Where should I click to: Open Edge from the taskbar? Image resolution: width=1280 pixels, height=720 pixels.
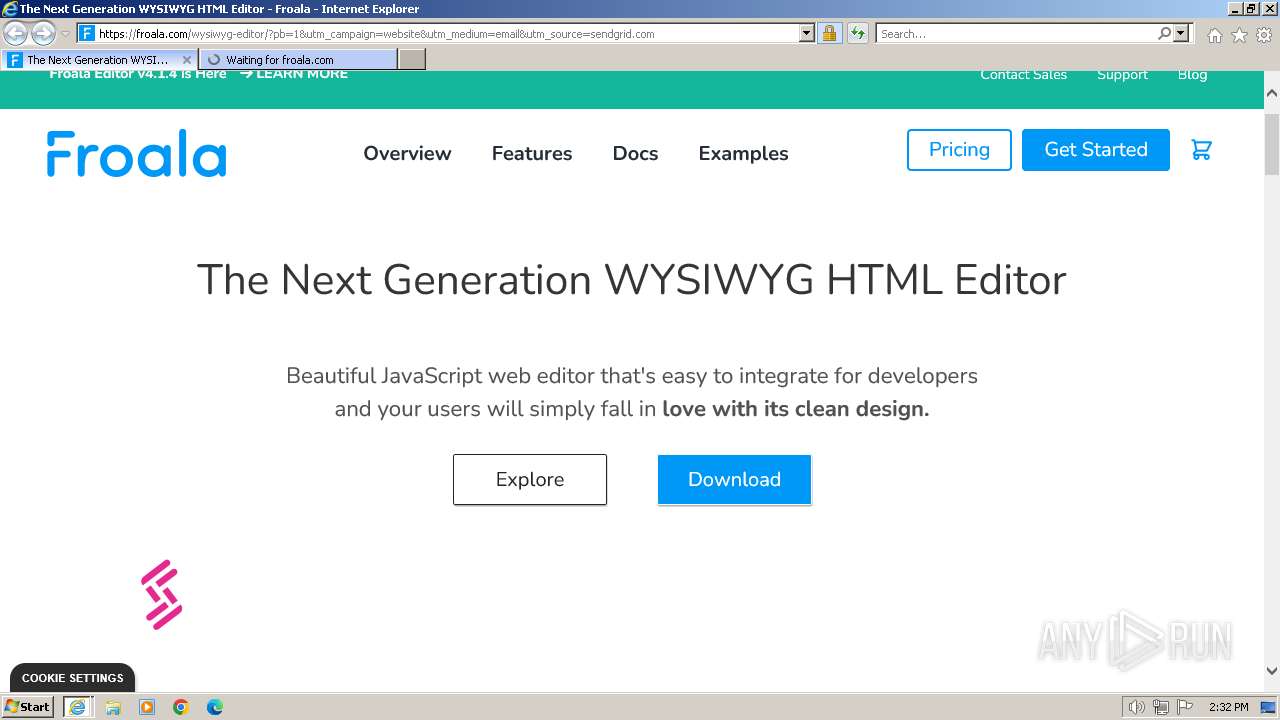215,707
